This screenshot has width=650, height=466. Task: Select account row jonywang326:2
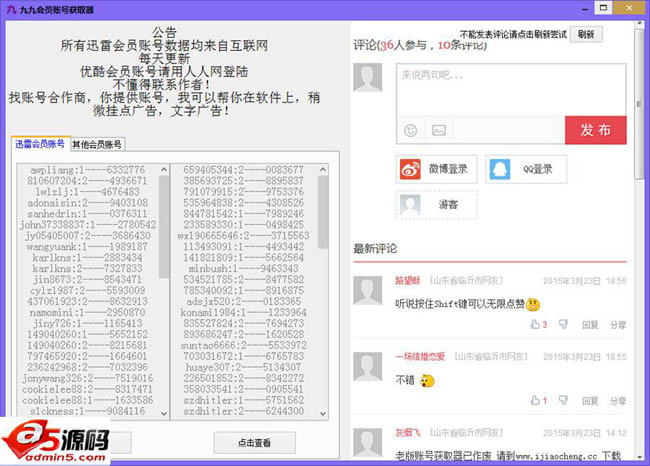[x=87, y=378]
